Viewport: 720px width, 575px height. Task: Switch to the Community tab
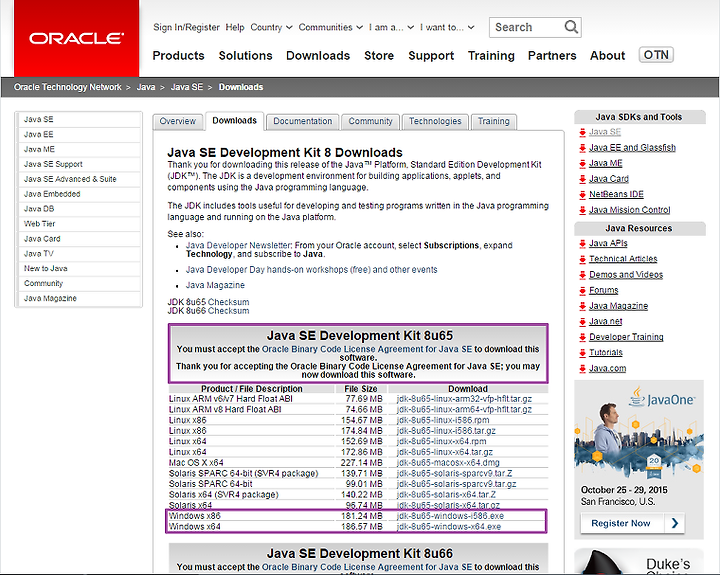371,121
